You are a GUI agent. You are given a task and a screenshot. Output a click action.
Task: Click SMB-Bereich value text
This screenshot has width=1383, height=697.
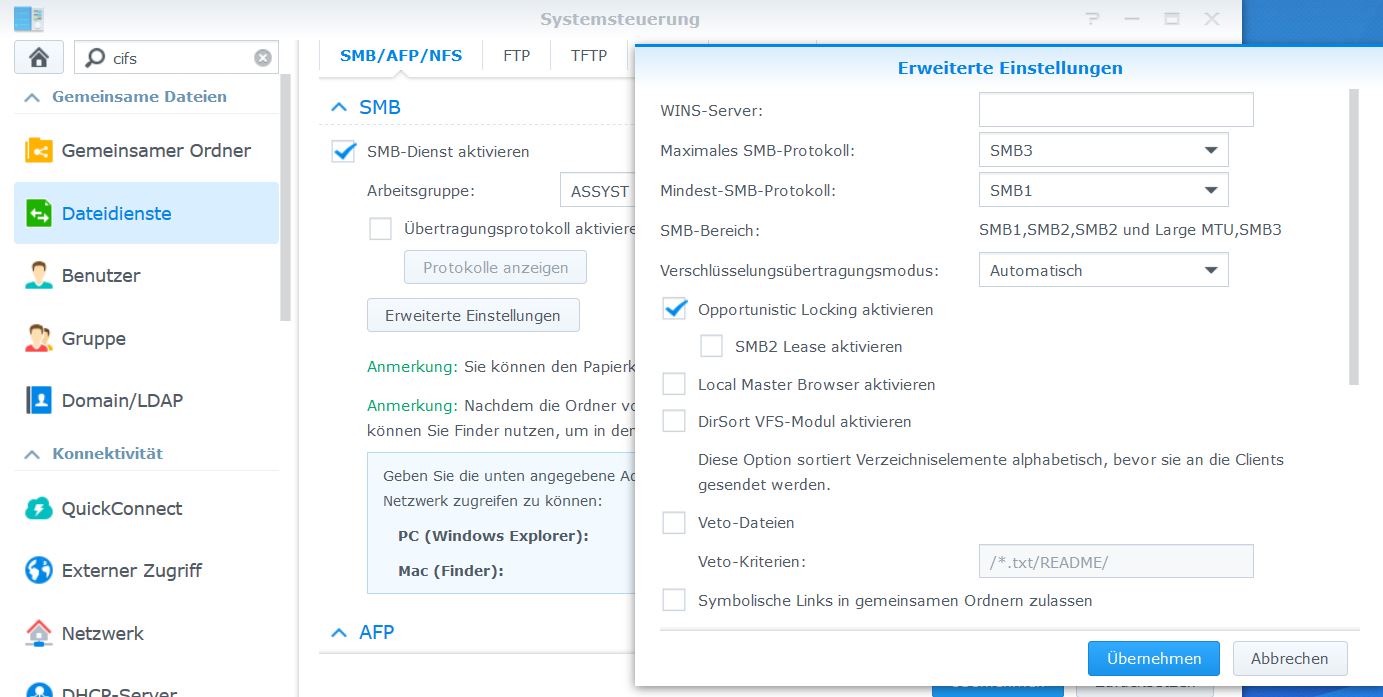pyautogui.click(x=1130, y=230)
